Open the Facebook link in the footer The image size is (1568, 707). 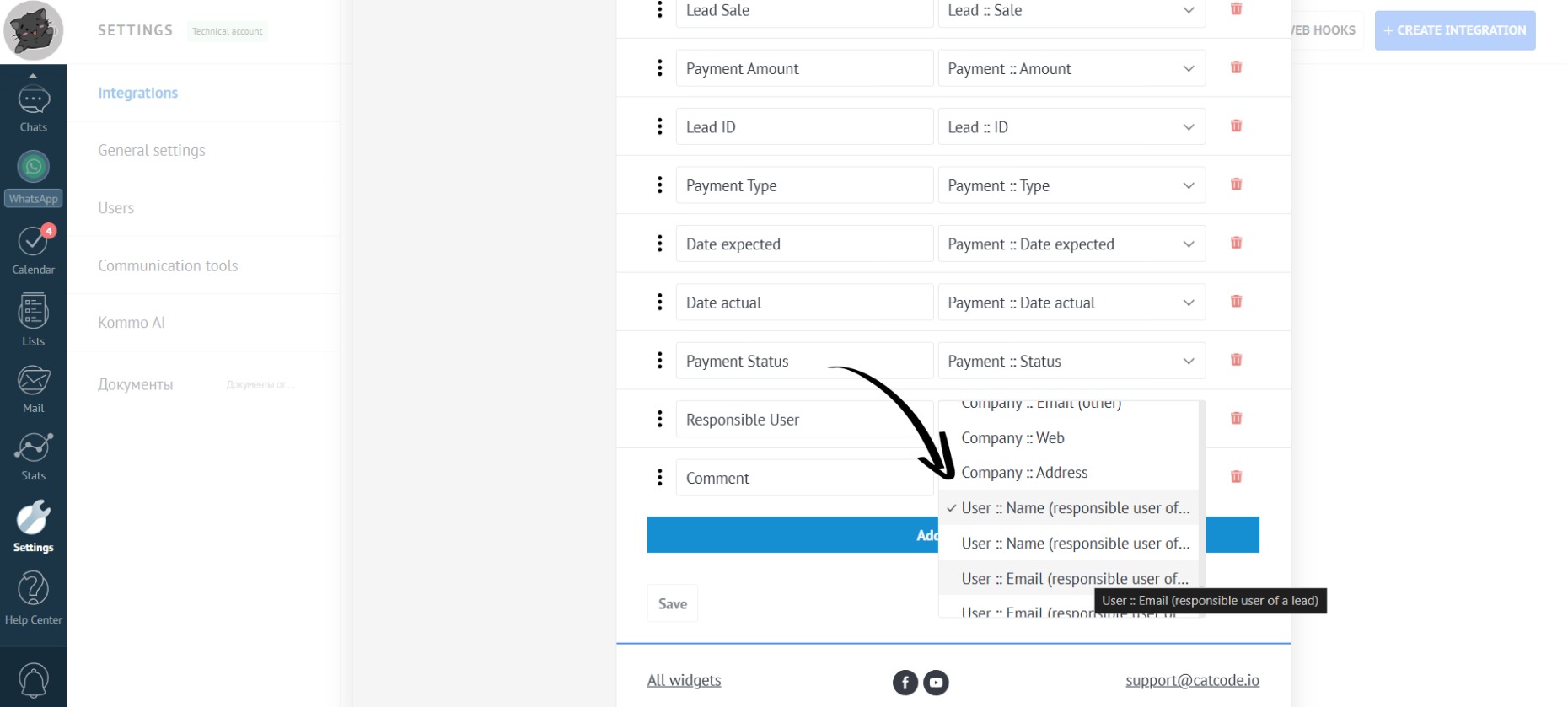click(905, 682)
